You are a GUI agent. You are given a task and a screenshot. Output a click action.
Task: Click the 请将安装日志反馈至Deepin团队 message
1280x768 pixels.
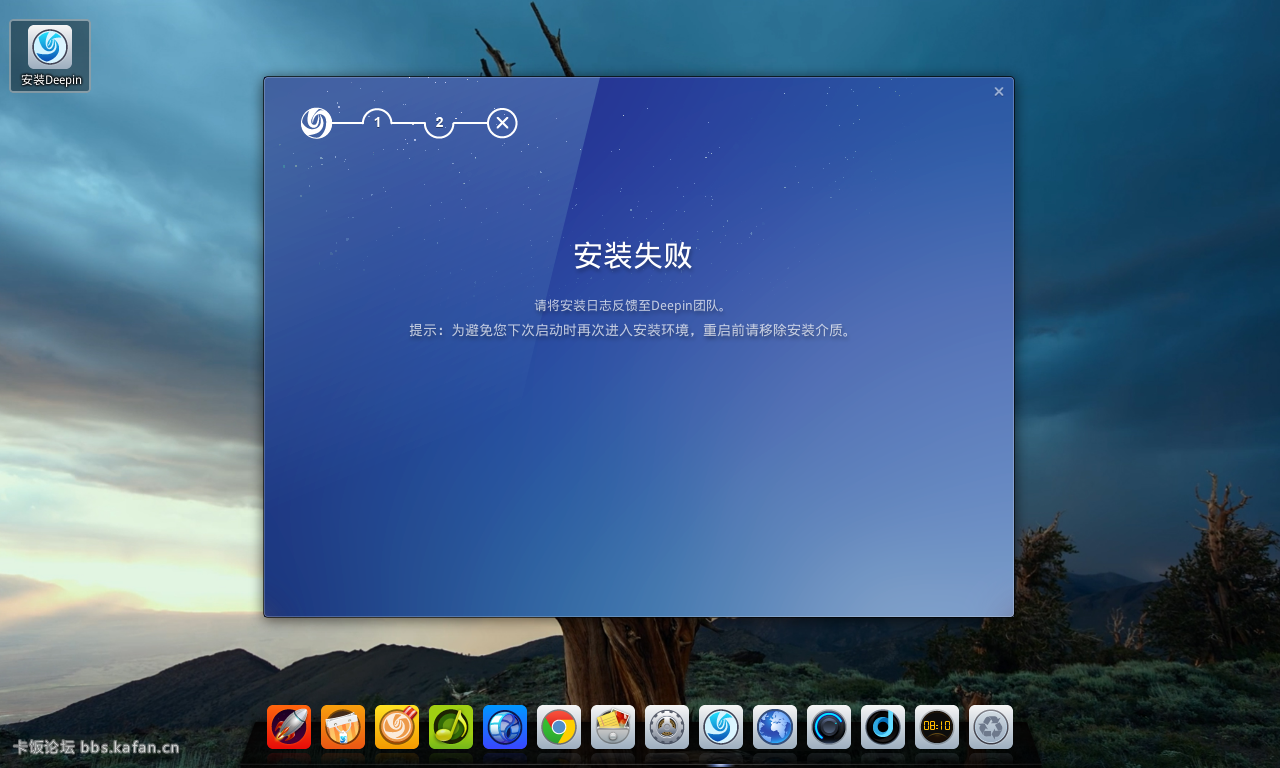[x=633, y=306]
